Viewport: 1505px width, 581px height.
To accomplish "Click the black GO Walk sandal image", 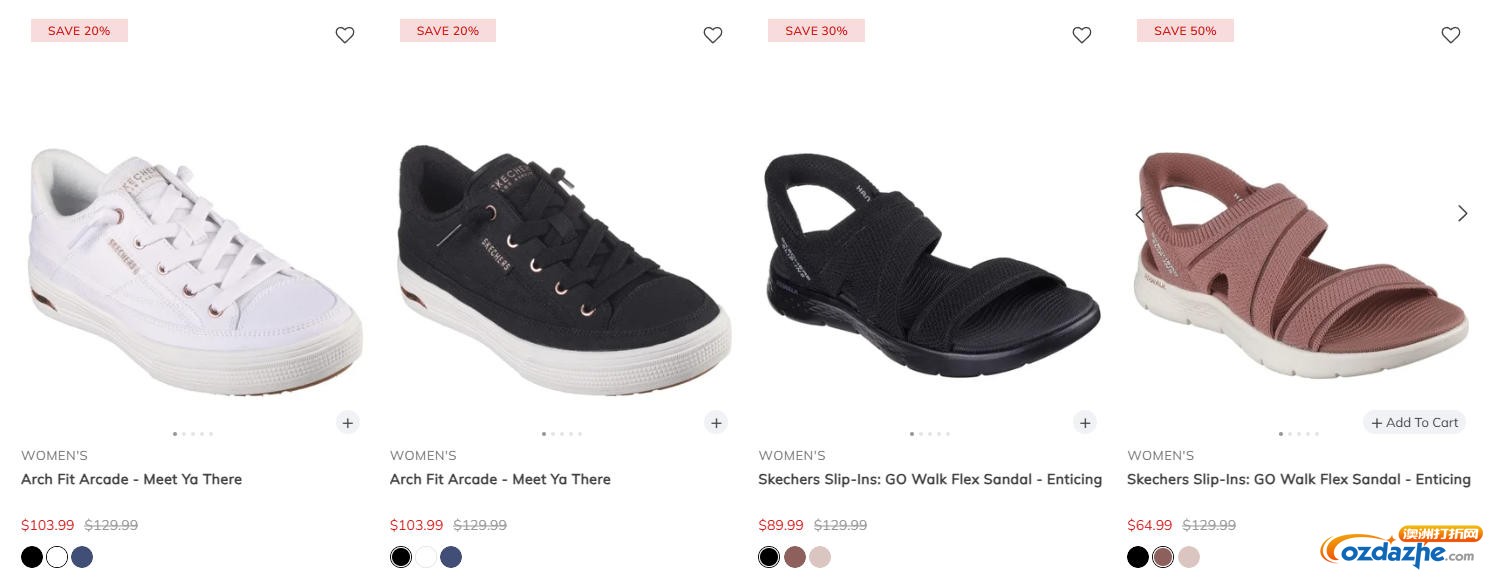I will pyautogui.click(x=931, y=265).
